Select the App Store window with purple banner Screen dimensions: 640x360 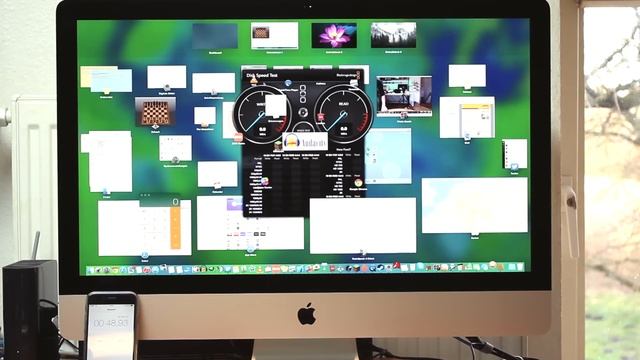point(250,223)
